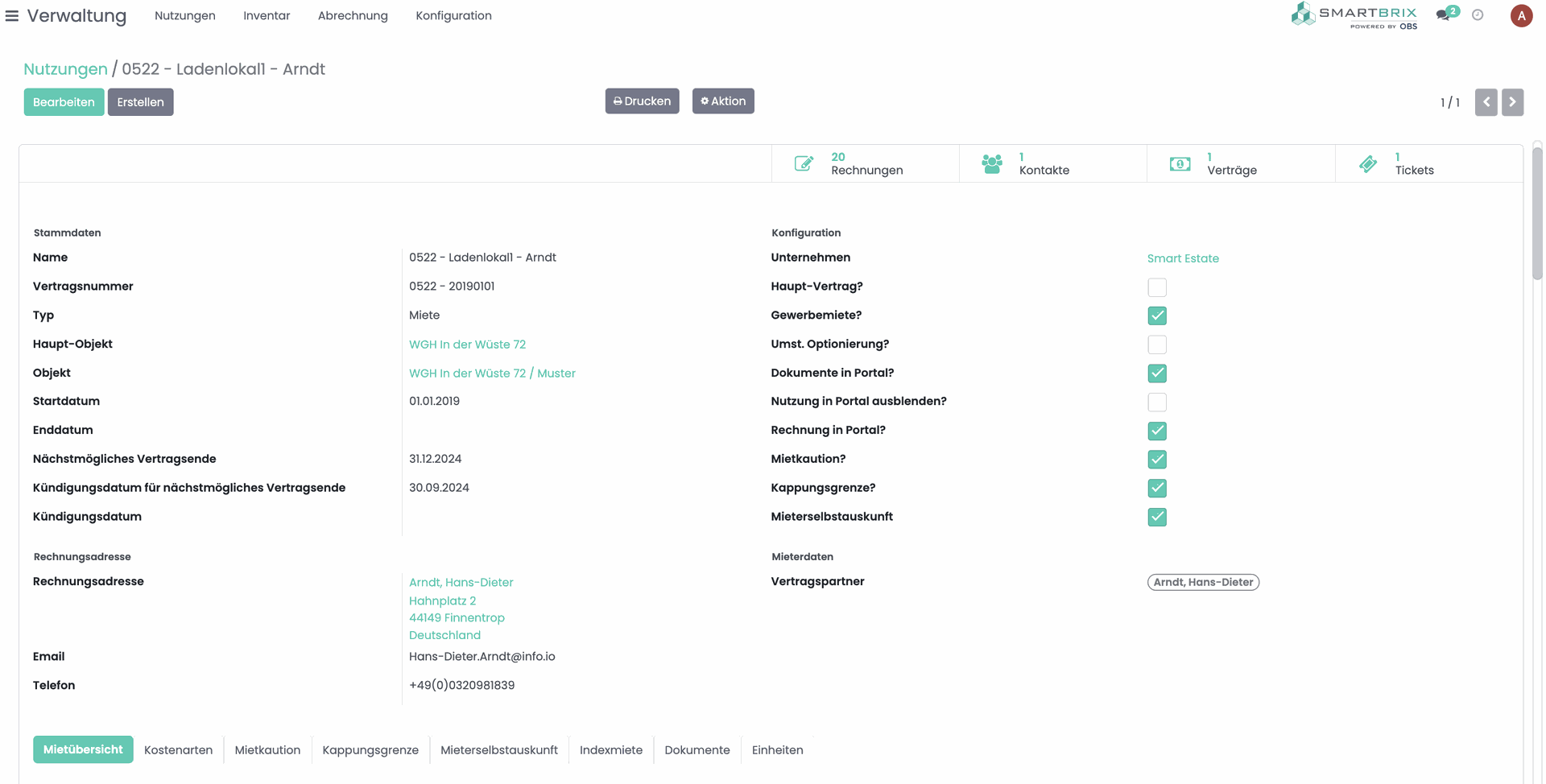1546x784 pixels.
Task: Switch to Mietübersicht tab
Action: coord(83,749)
